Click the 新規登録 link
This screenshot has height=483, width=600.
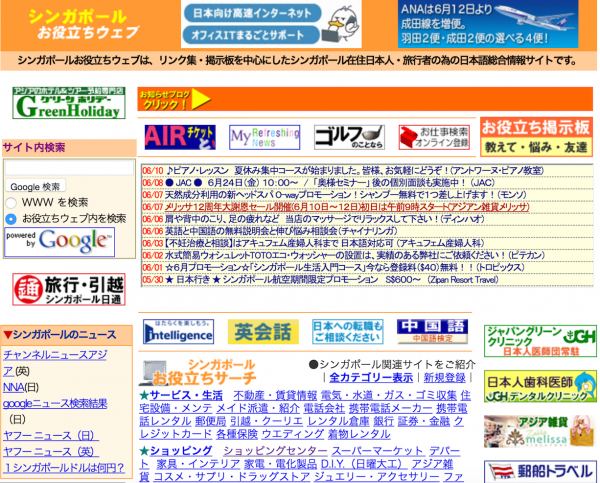coord(444,378)
